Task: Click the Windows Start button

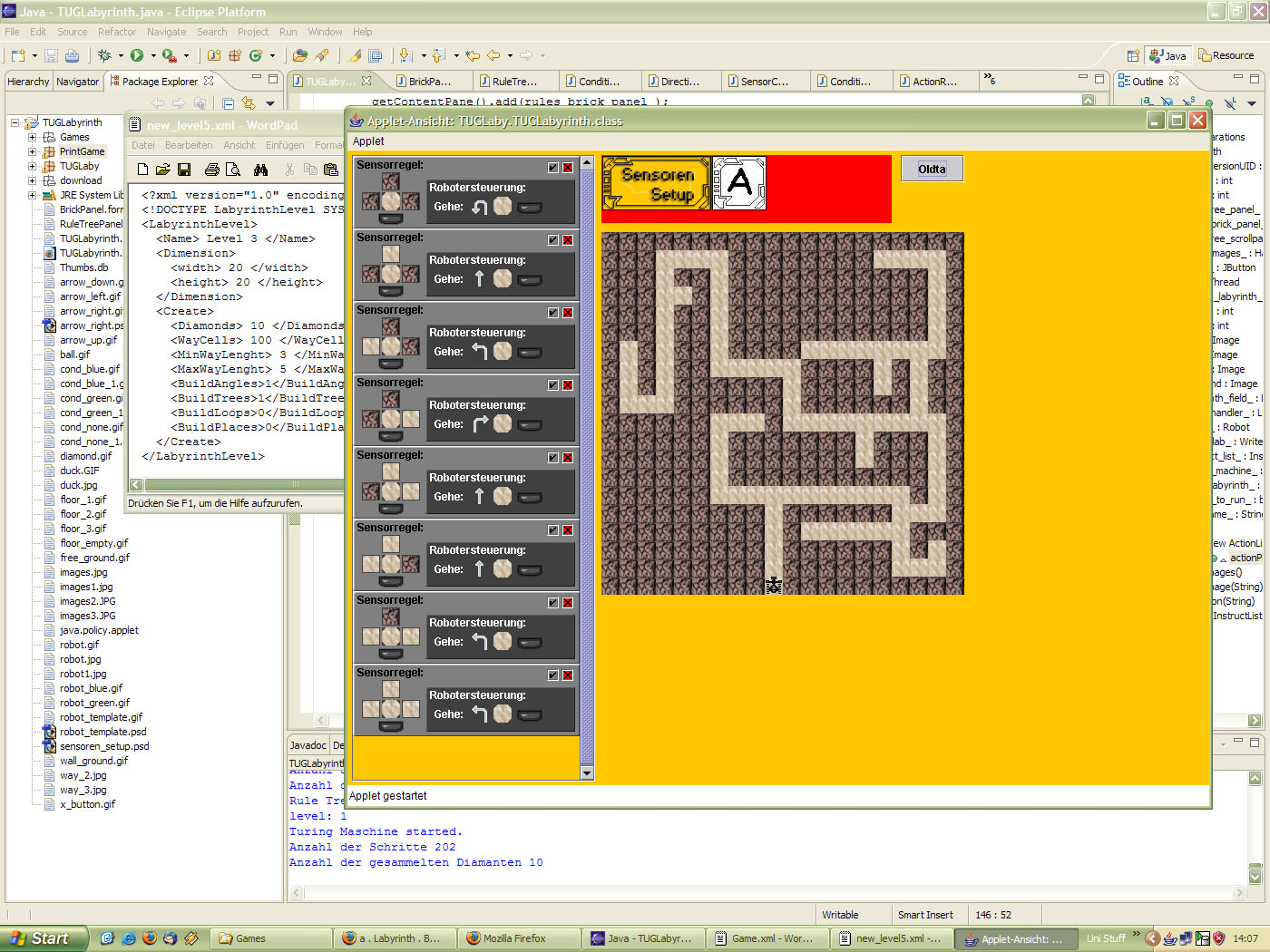Action: pyautogui.click(x=43, y=938)
